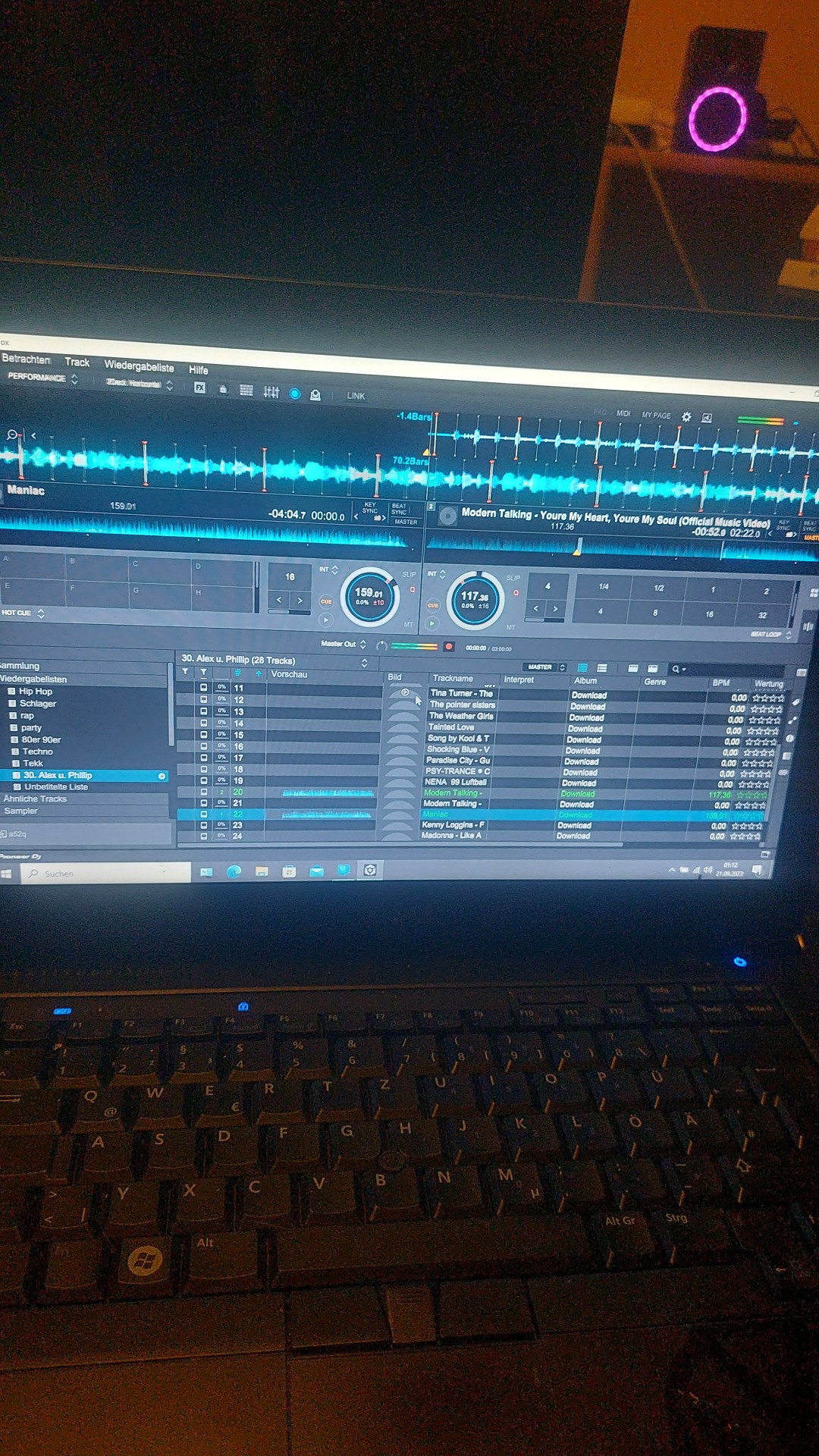Image resolution: width=819 pixels, height=1456 pixels.
Task: Select the 1/4 beat loop pad
Action: pos(604,587)
